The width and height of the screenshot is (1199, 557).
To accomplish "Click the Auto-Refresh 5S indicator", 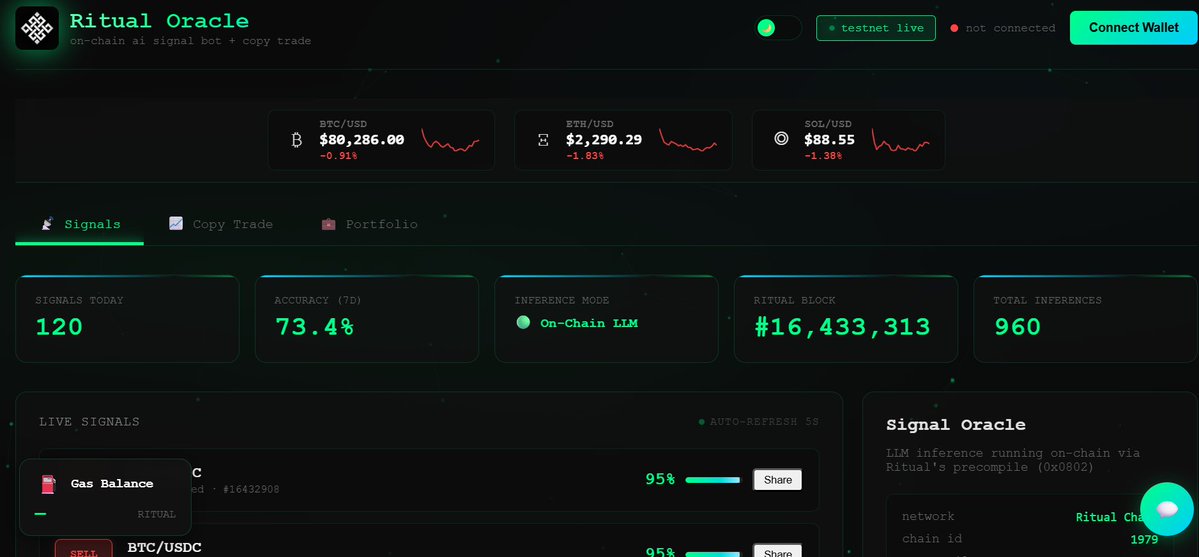I will [759, 422].
